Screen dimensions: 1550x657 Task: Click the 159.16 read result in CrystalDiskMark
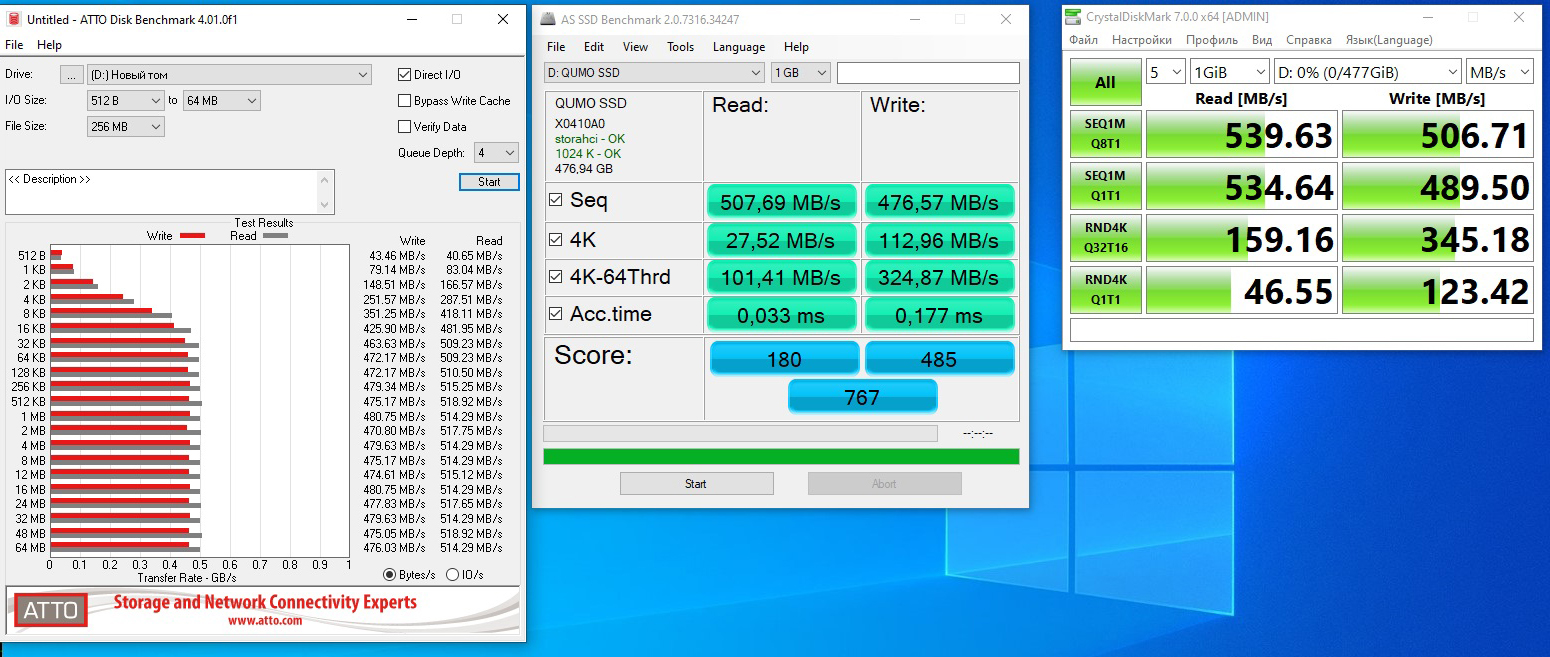click(1241, 238)
